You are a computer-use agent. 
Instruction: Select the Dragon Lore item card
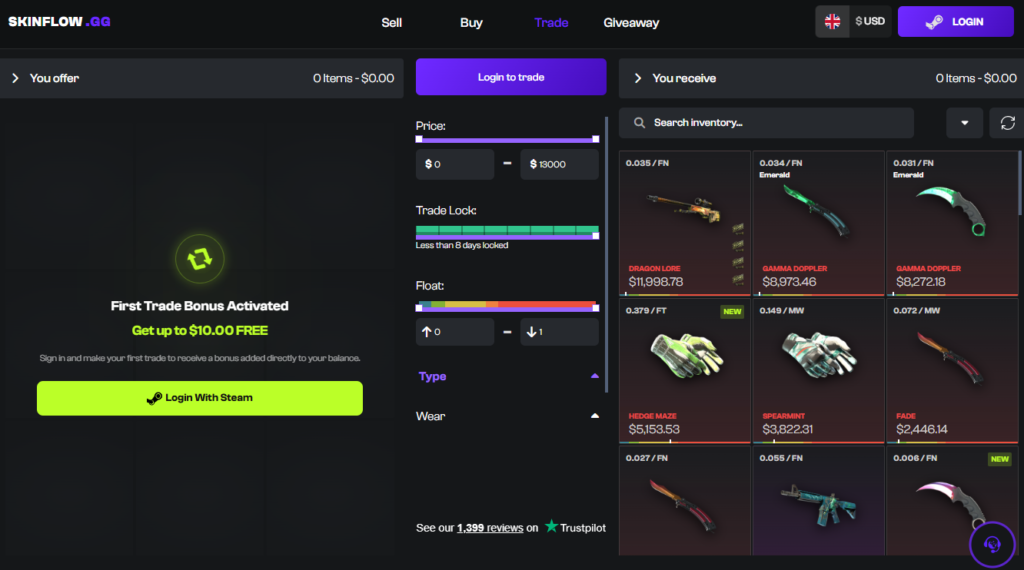click(x=684, y=224)
